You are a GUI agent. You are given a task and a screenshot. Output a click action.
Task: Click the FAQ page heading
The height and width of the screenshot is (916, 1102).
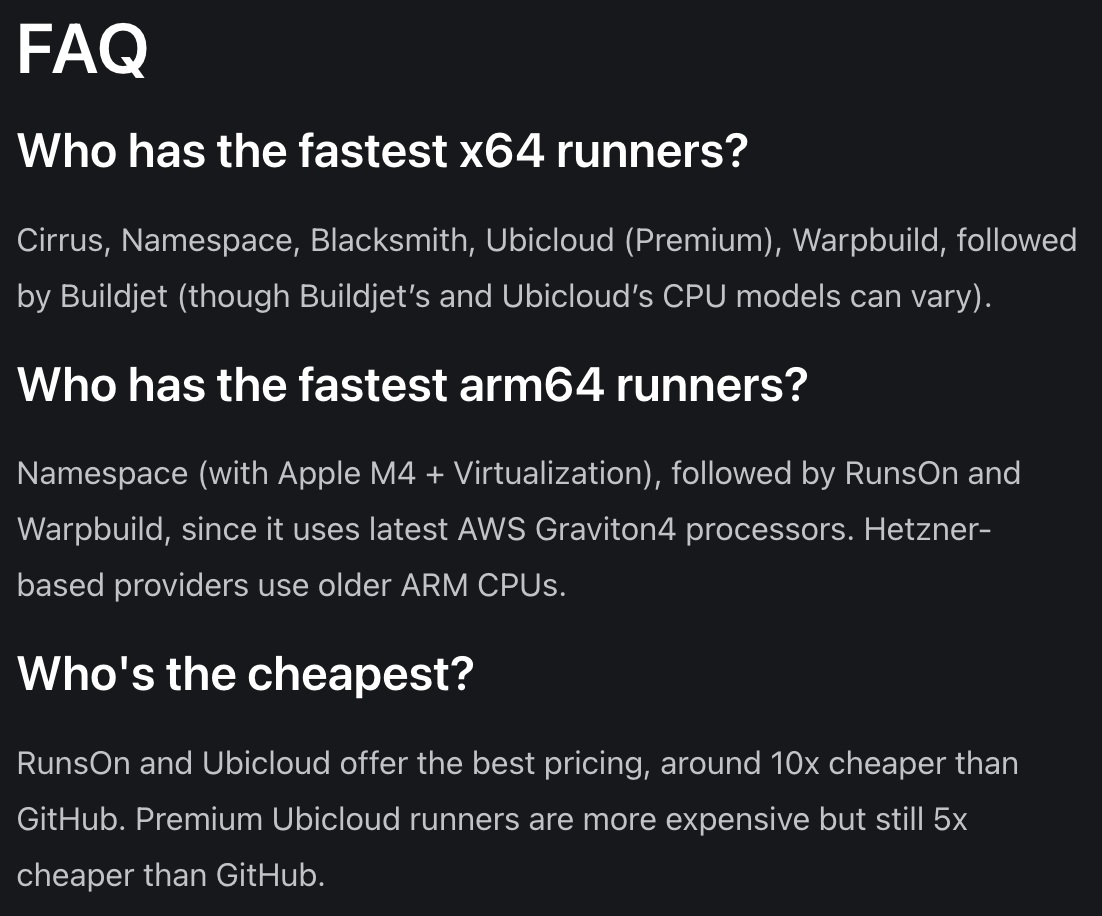pyautogui.click(x=82, y=49)
